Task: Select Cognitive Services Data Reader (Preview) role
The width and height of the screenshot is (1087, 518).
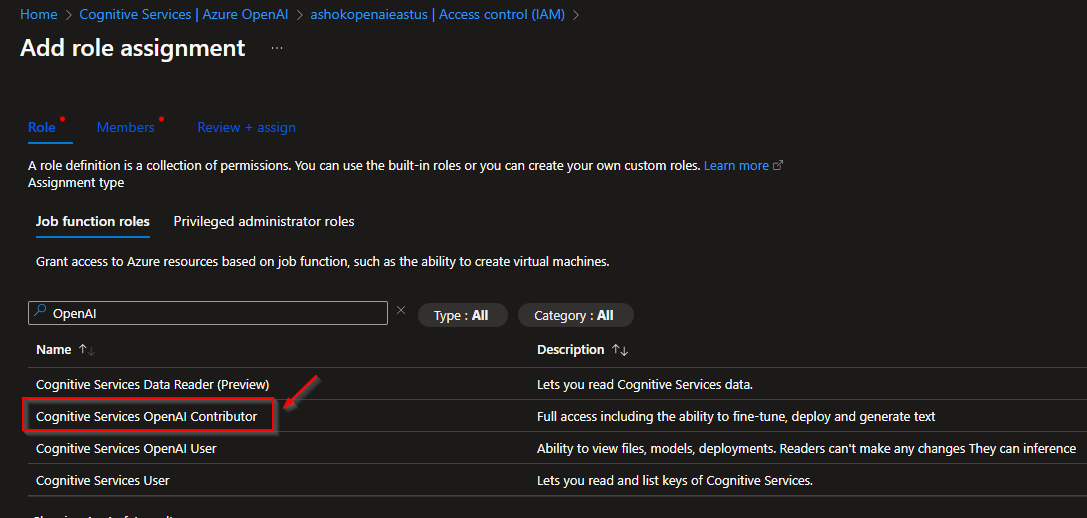Action: point(153,384)
